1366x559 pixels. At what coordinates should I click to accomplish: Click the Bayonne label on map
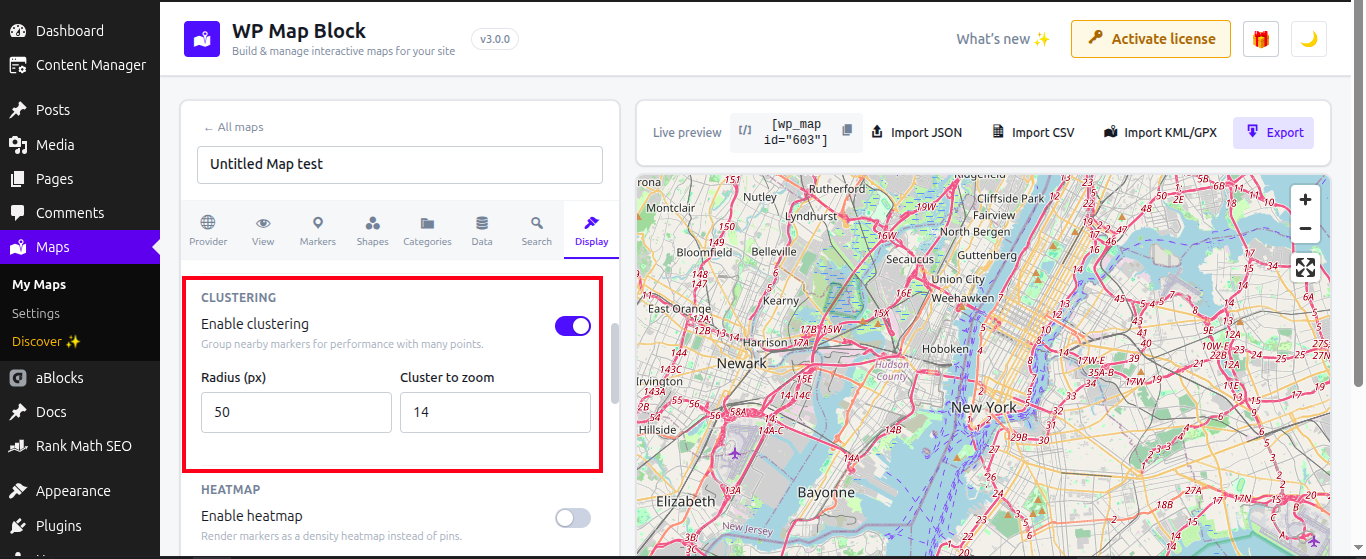click(x=826, y=492)
